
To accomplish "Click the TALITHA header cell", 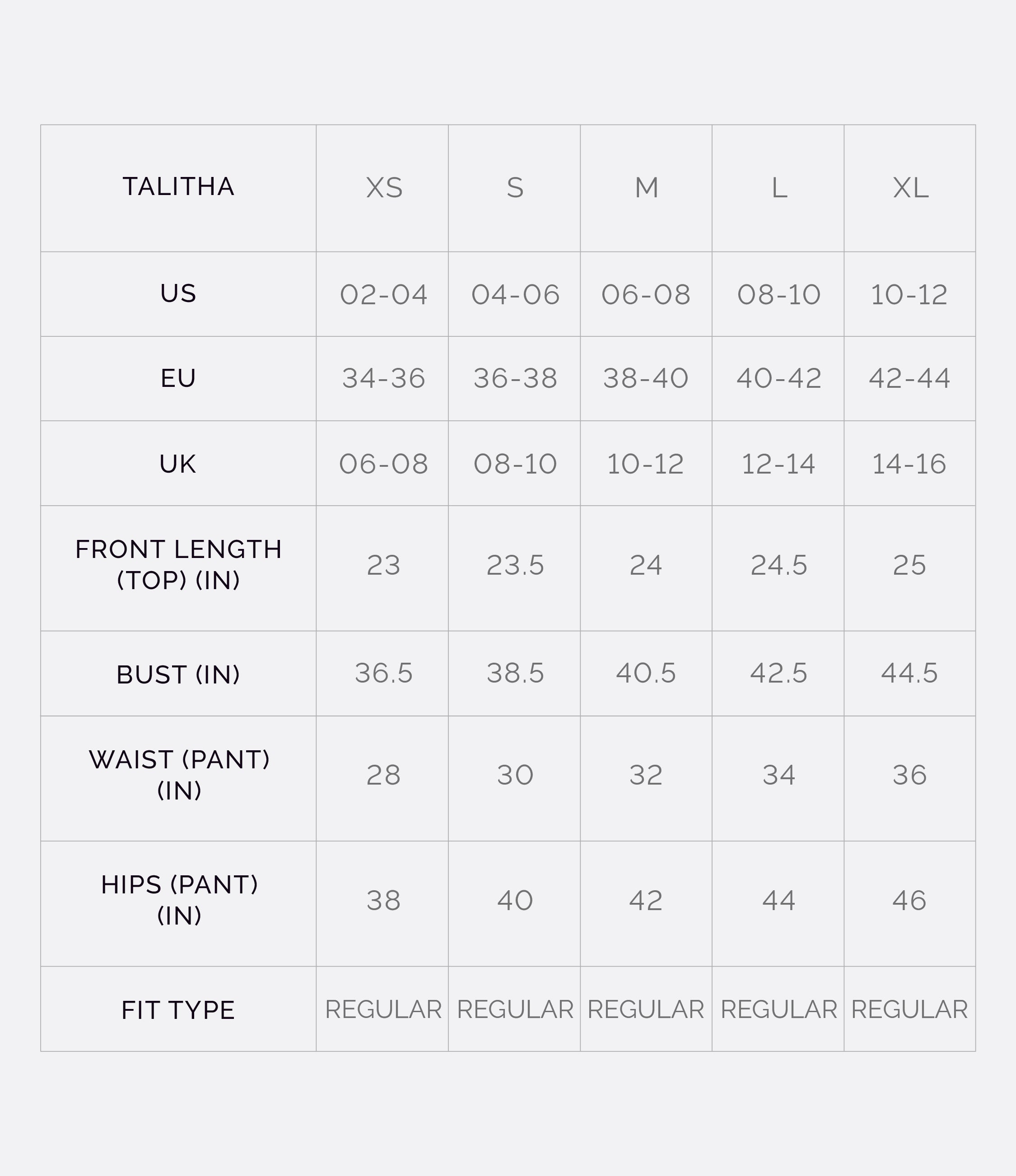I will [178, 187].
